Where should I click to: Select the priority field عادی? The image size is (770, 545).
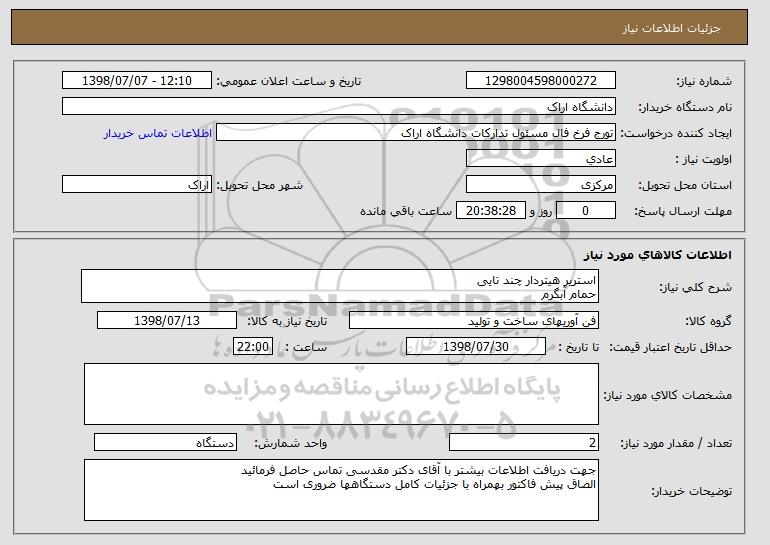click(541, 159)
